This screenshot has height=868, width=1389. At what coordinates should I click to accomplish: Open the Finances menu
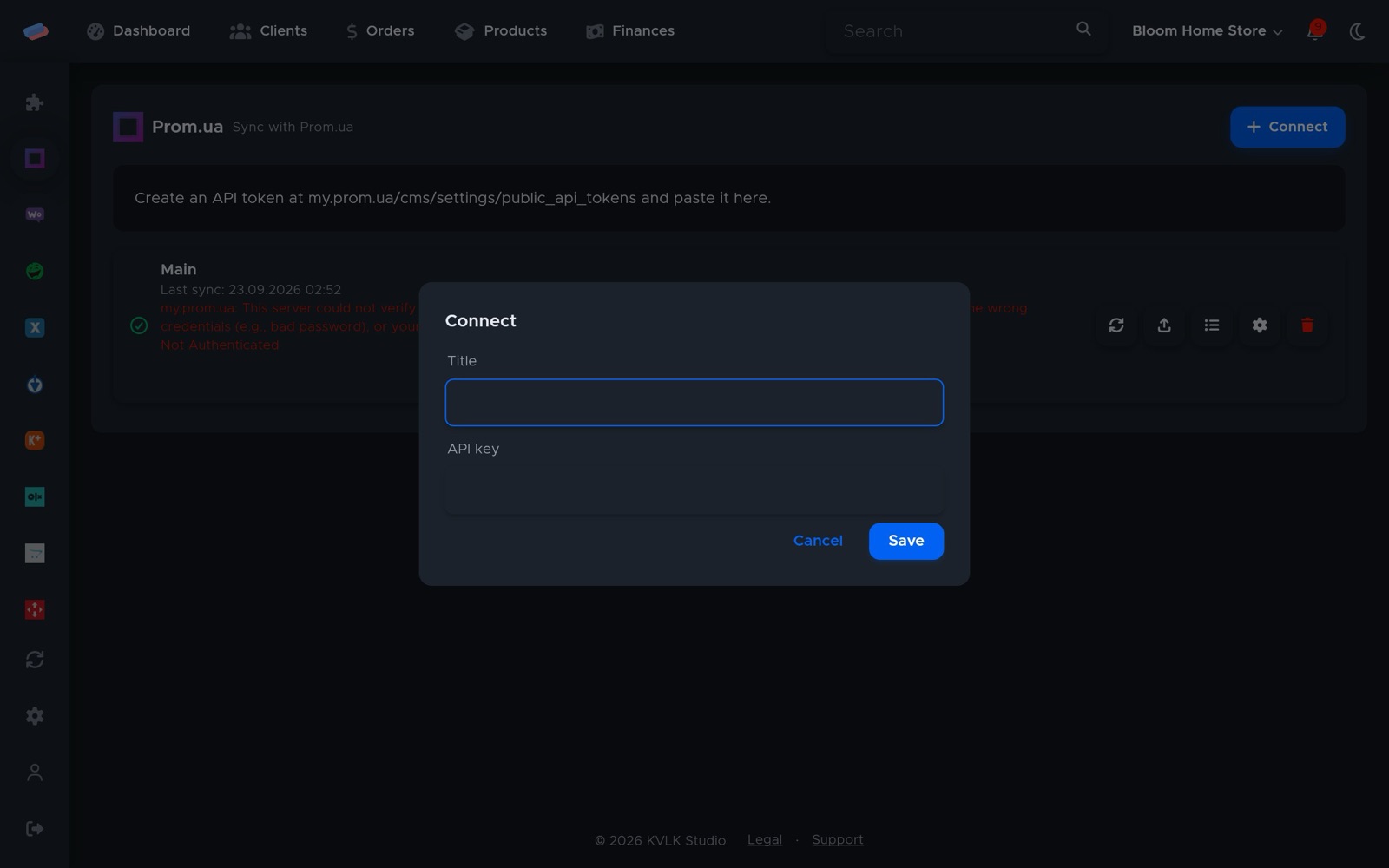point(630,31)
